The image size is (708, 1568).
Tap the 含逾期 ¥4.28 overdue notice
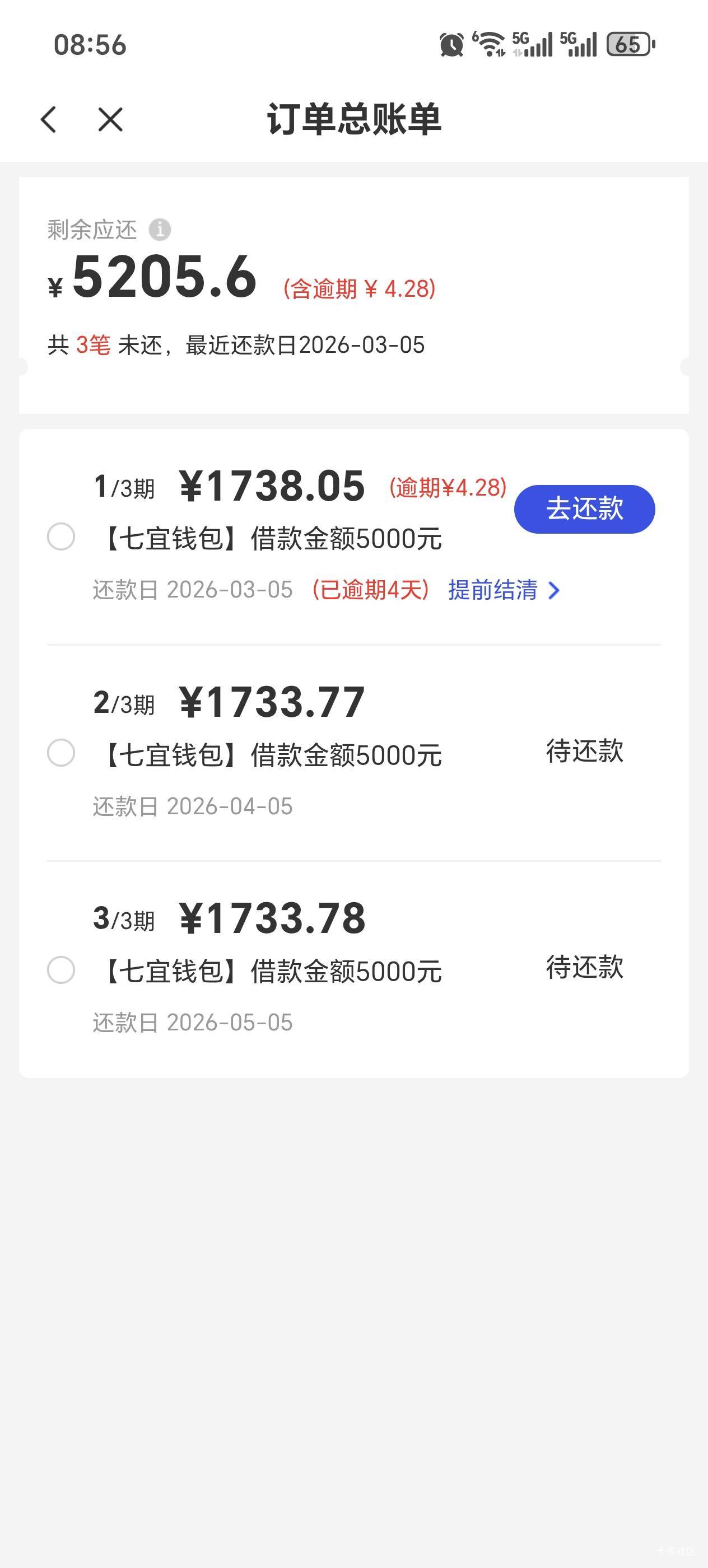[x=359, y=288]
